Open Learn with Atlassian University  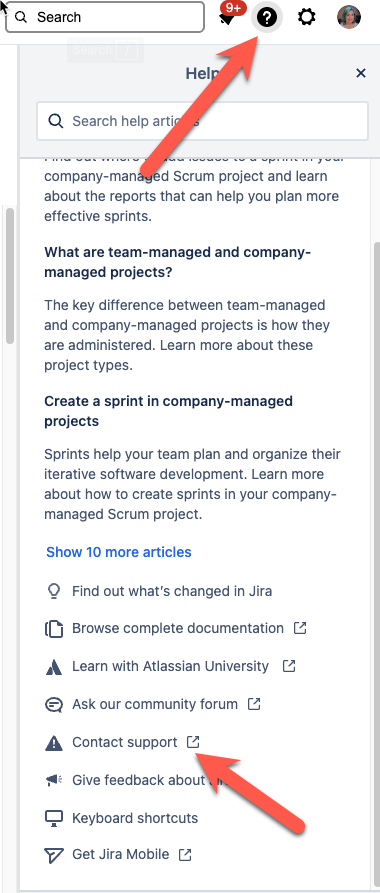[170, 666]
